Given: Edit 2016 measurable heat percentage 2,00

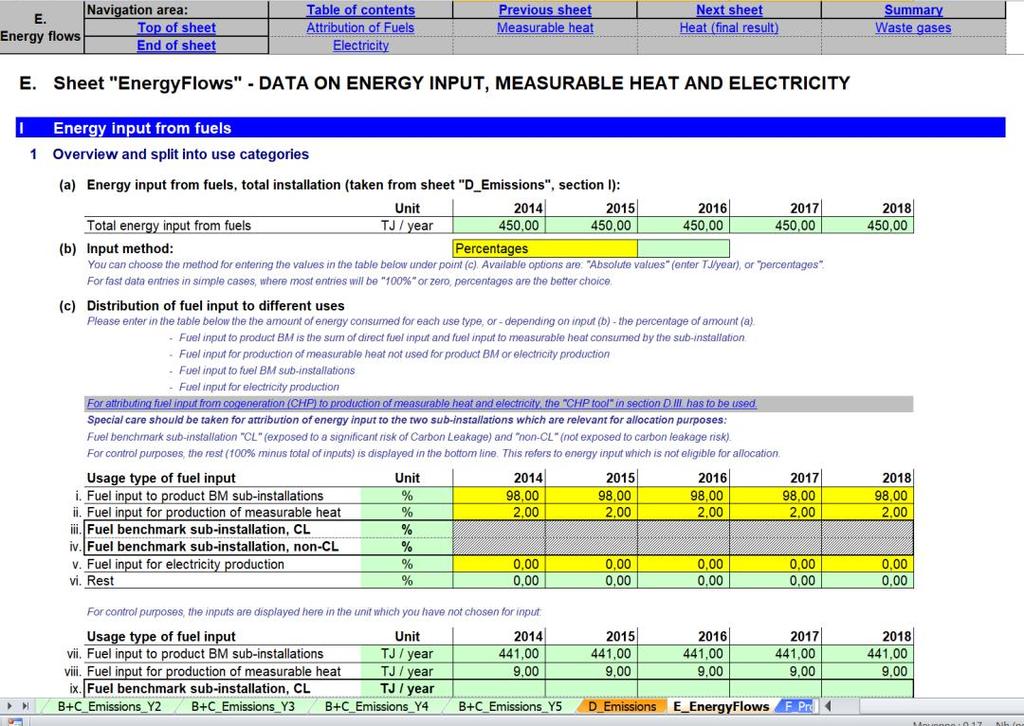Looking at the screenshot, I should pyautogui.click(x=683, y=512).
